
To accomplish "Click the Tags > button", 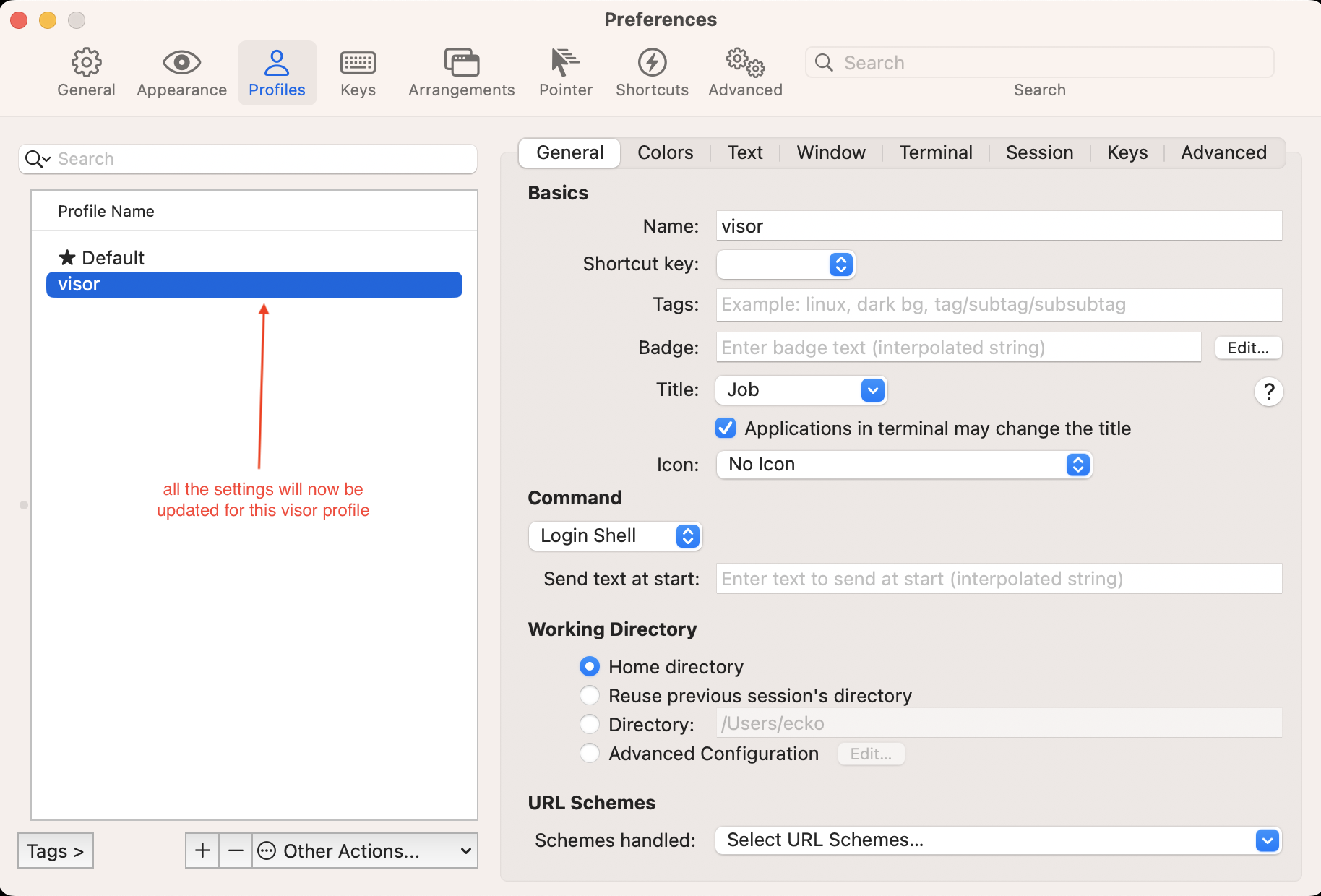I will point(56,850).
